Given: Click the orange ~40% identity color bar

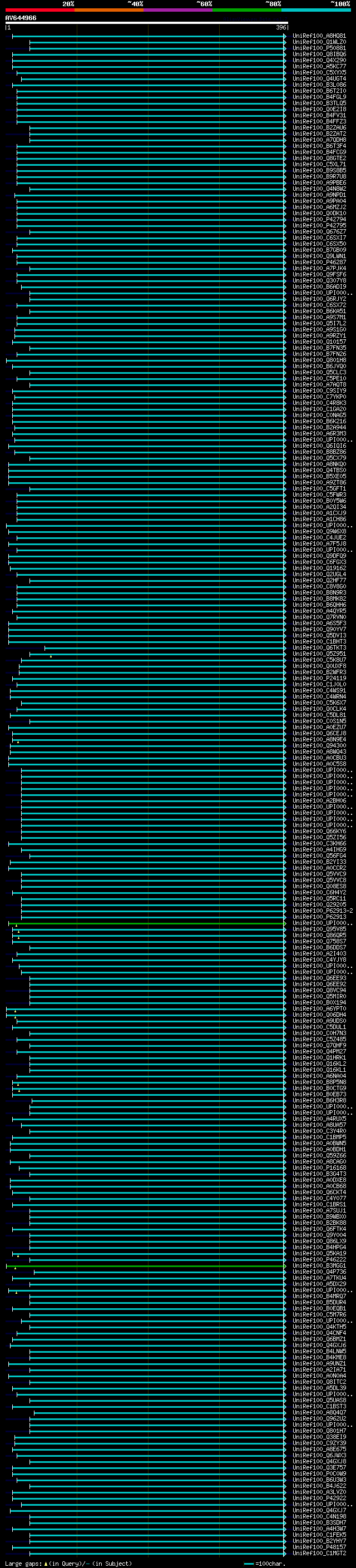Looking at the screenshot, I should click(x=109, y=10).
